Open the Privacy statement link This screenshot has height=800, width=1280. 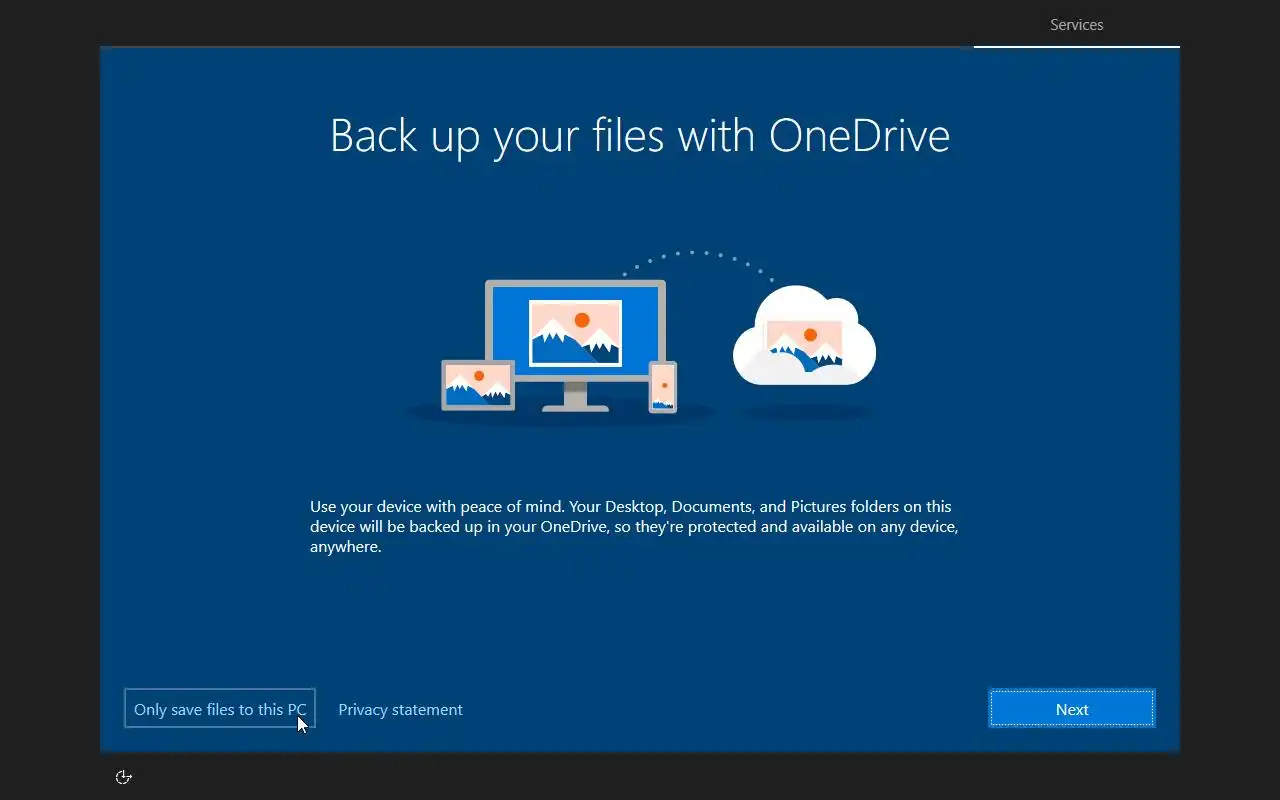tap(400, 709)
